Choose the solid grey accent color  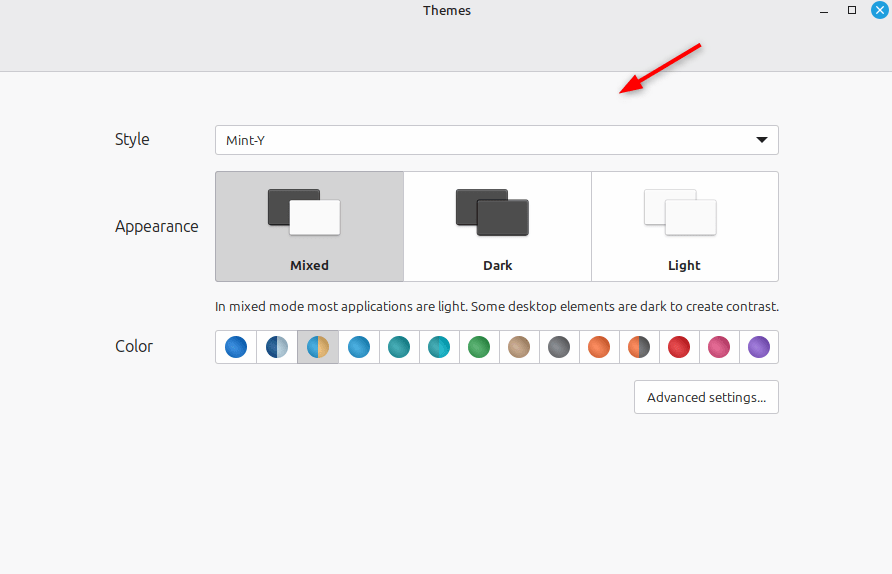(x=559, y=347)
